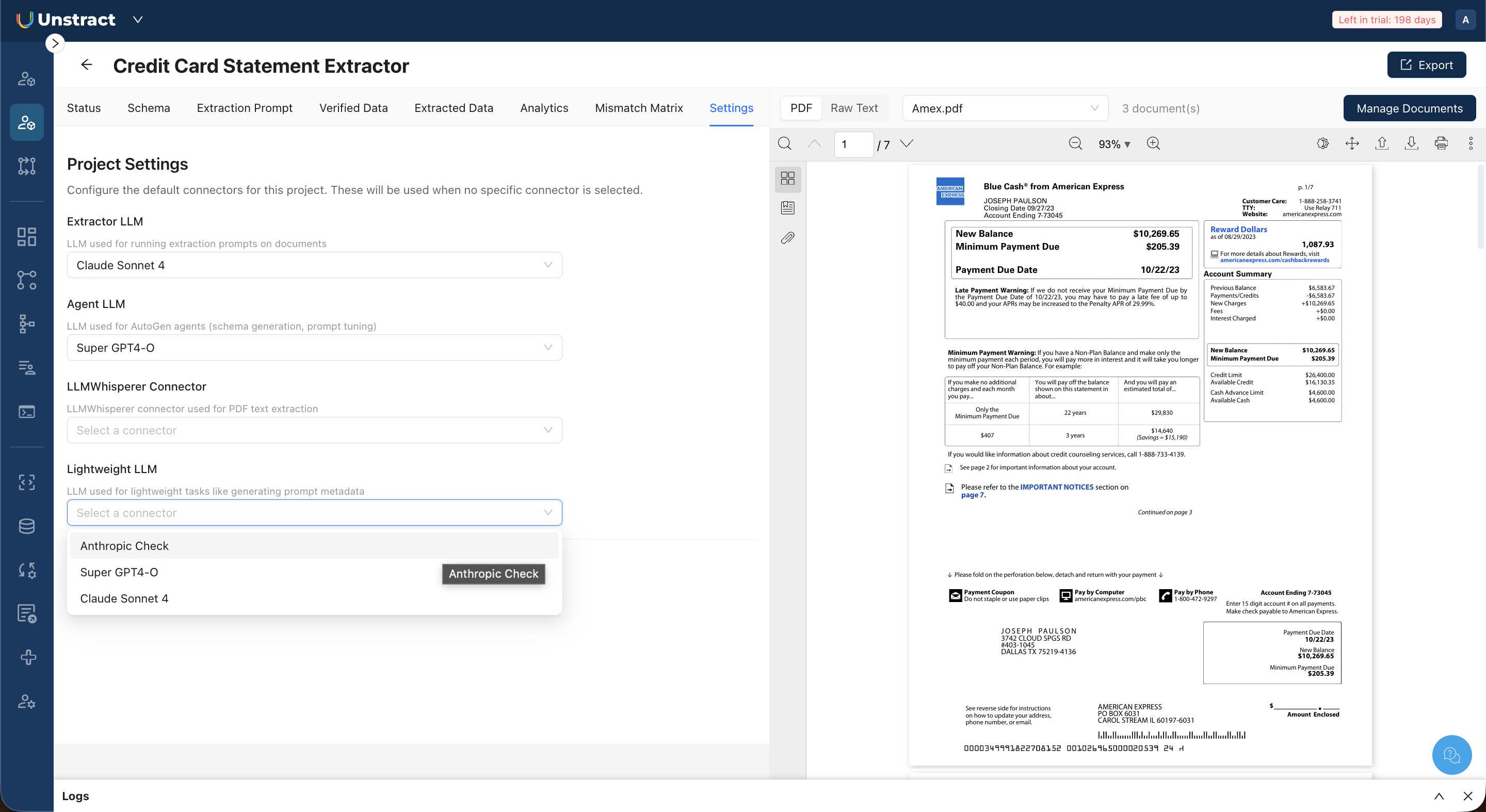1486x812 pixels.
Task: Zoom in the PDF document
Action: click(x=1153, y=143)
